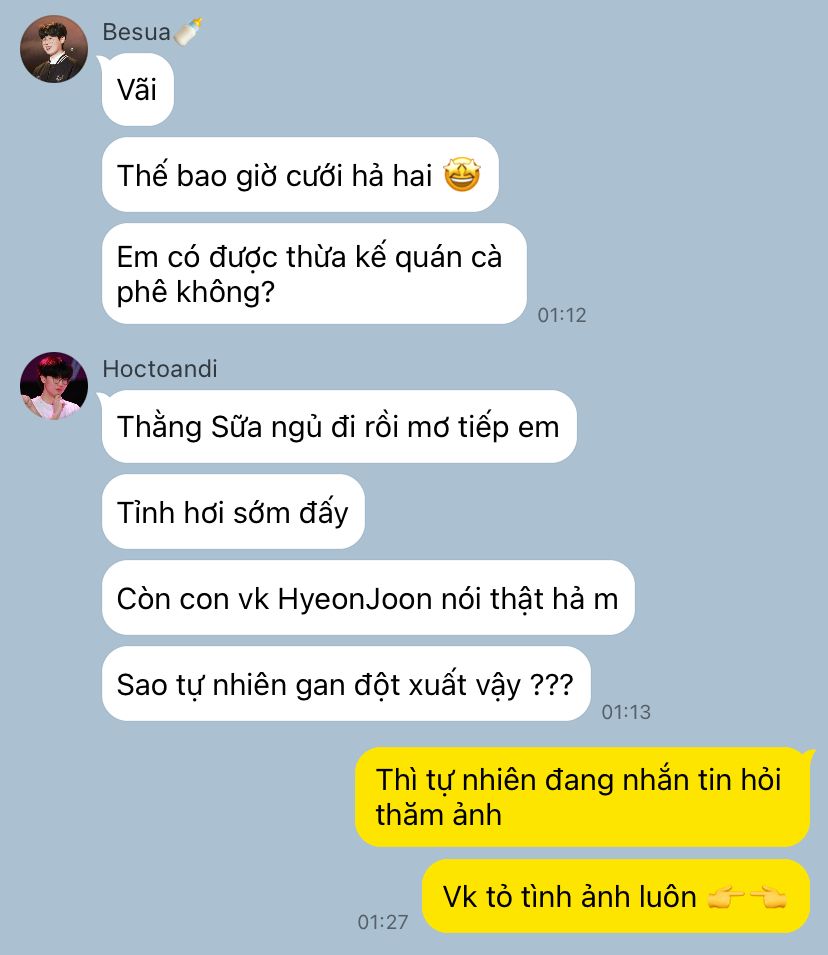
Task: Select the "Thằng Sữa ngủ đi rồi mơ tiếp em" message
Action: 339,426
